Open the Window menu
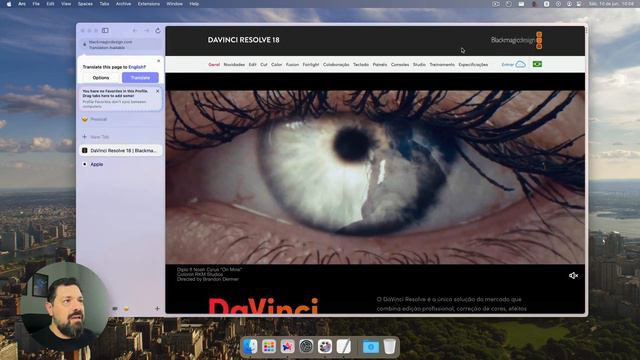640x360 pixels. pyautogui.click(x=174, y=4)
